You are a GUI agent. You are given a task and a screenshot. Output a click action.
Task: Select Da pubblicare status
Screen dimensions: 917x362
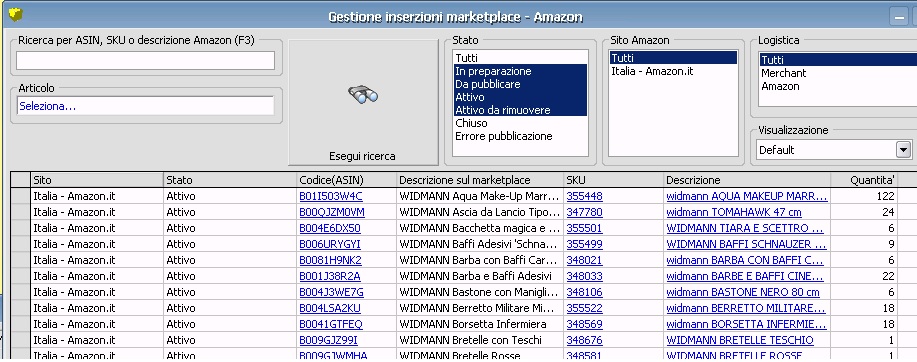[520, 84]
